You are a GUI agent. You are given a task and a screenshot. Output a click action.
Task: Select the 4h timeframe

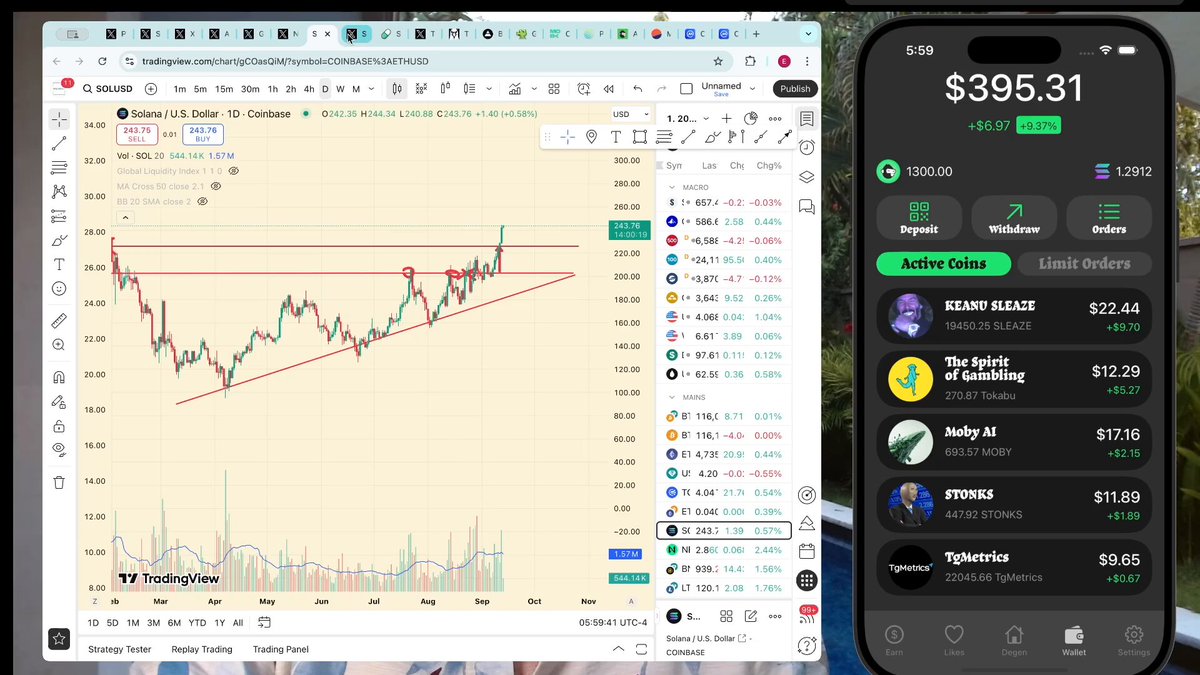click(307, 89)
